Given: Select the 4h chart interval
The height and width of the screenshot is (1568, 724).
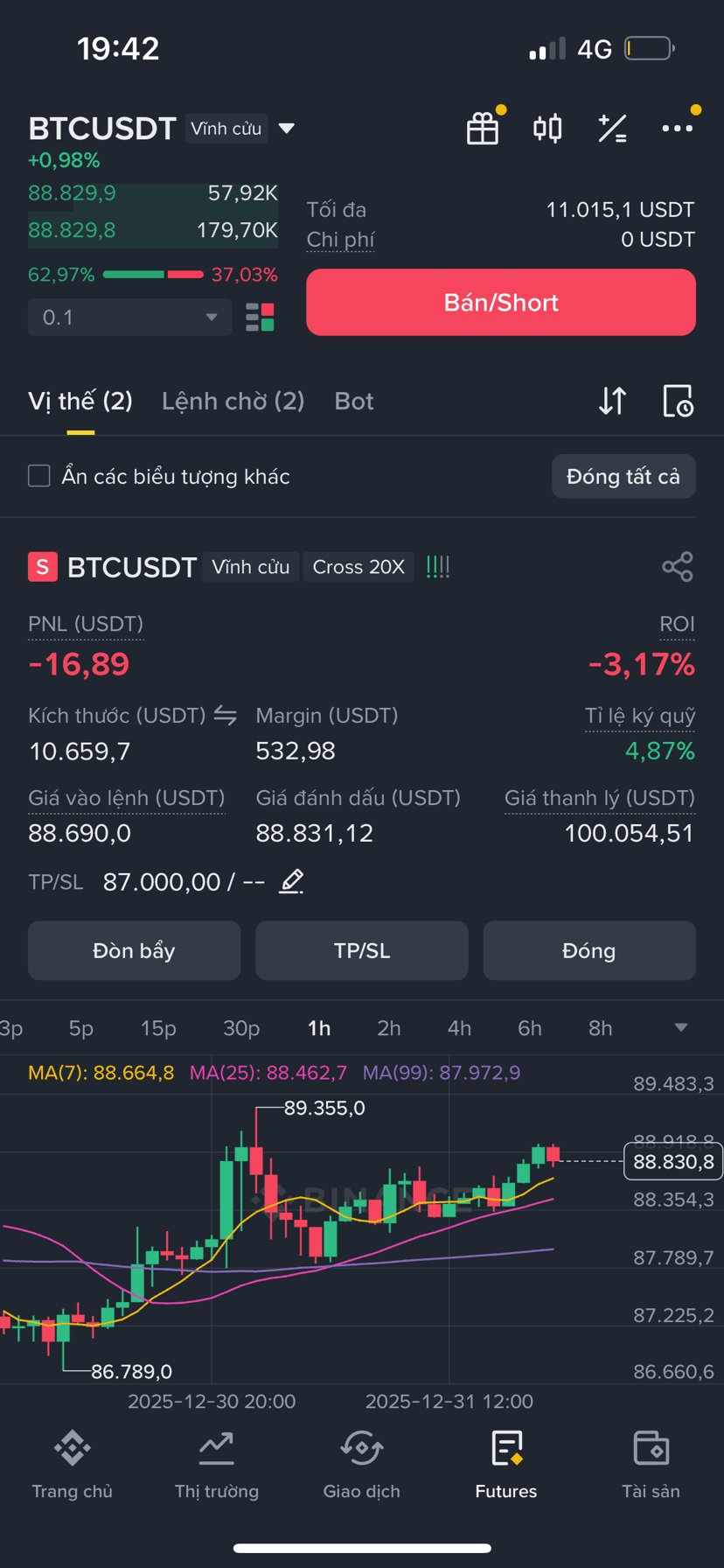Looking at the screenshot, I should click(459, 1028).
